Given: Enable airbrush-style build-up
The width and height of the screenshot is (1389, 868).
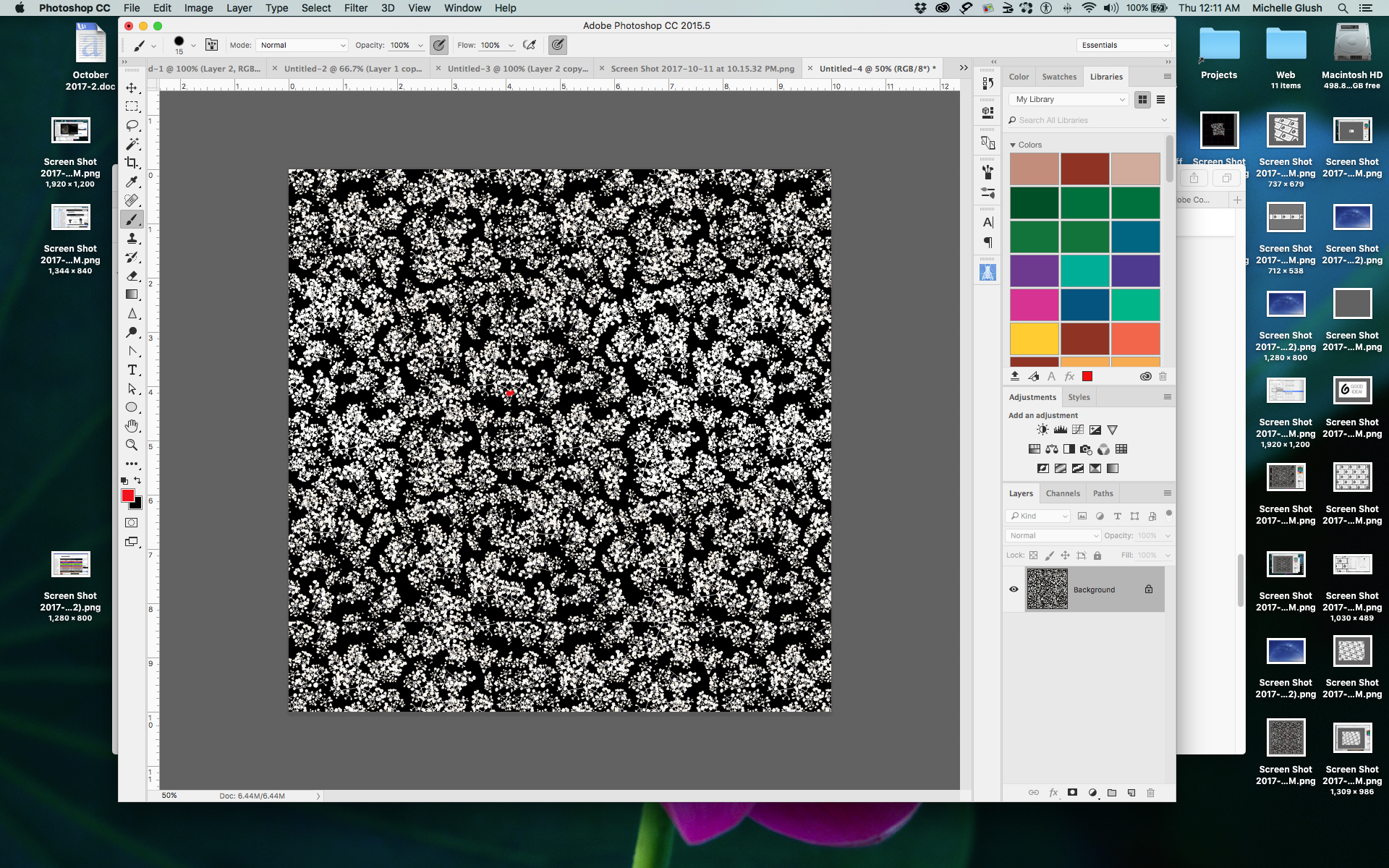Looking at the screenshot, I should tap(530, 45).
